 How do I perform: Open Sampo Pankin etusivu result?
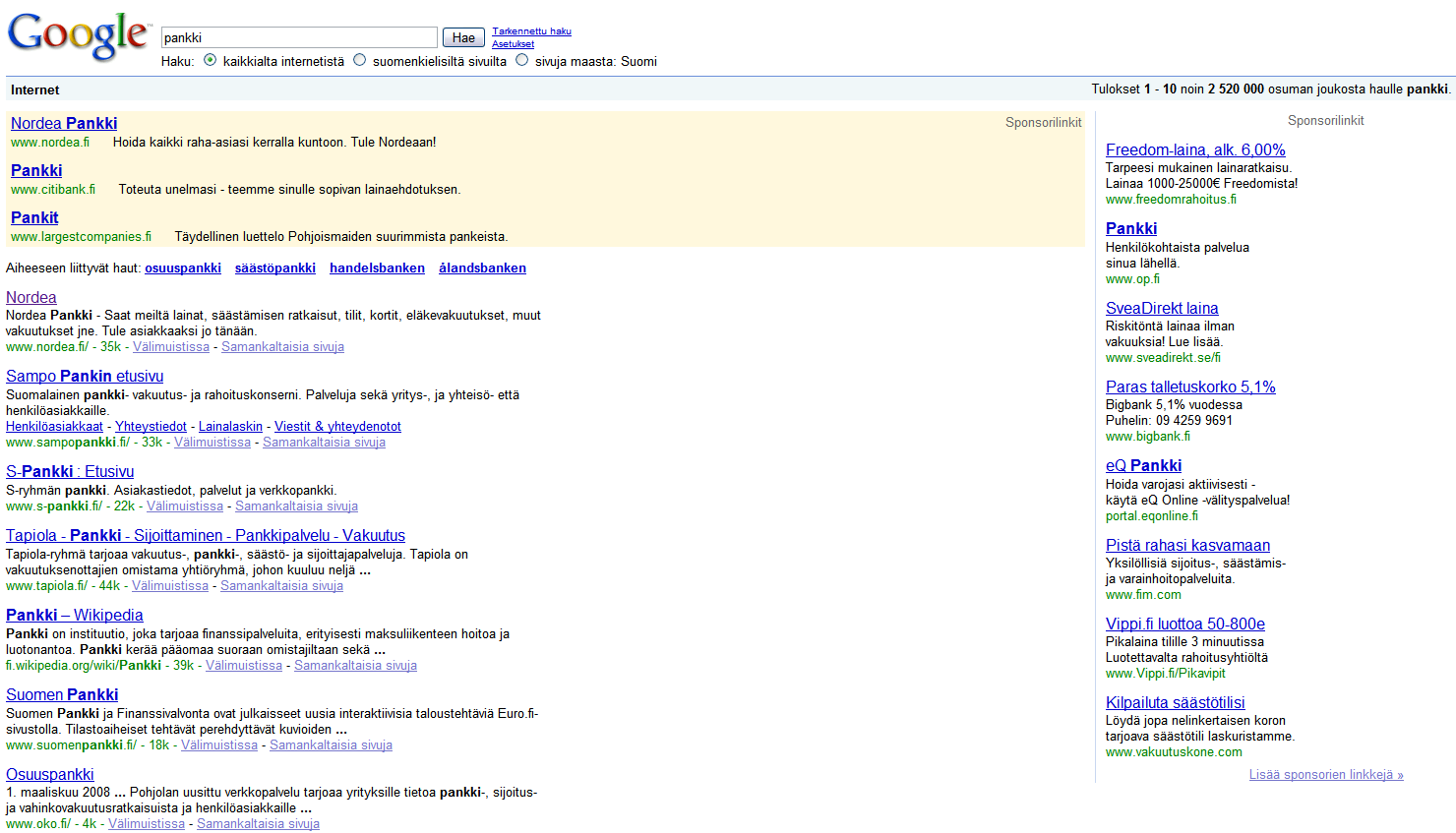85,376
